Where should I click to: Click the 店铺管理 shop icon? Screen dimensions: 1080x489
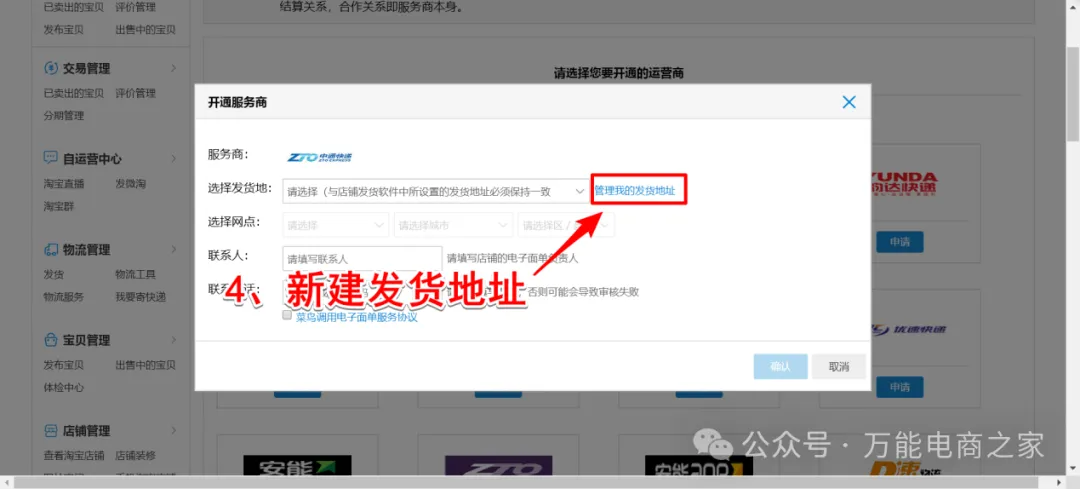coord(51,430)
